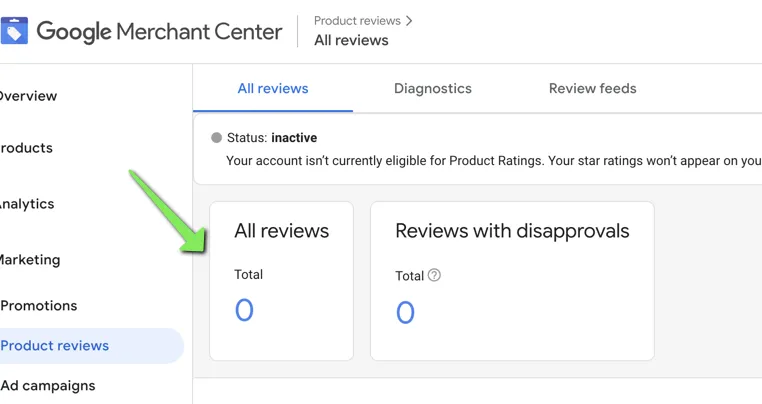Click 'Total' label in All reviews card
762x404 pixels.
coord(248,274)
